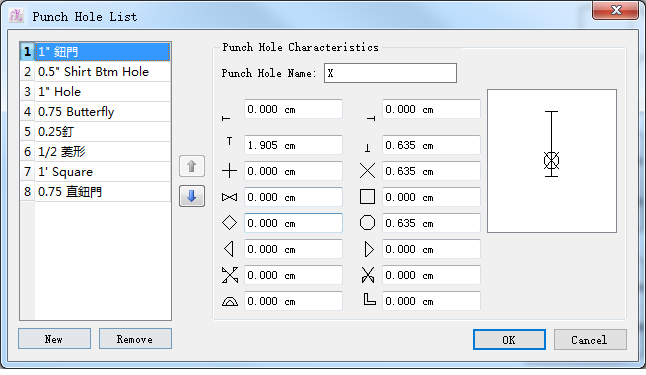This screenshot has width=646, height=375.
Task: Close the Punch Hole List dialog
Action: 616,10
